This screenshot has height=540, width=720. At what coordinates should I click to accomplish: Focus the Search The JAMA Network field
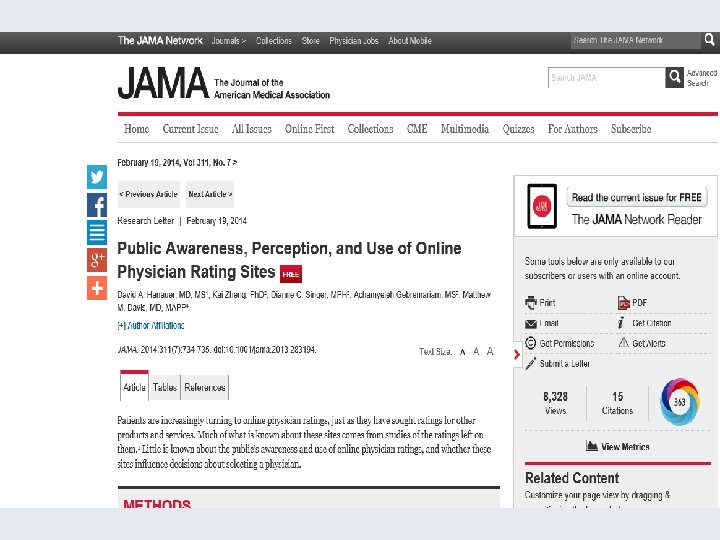coord(636,40)
